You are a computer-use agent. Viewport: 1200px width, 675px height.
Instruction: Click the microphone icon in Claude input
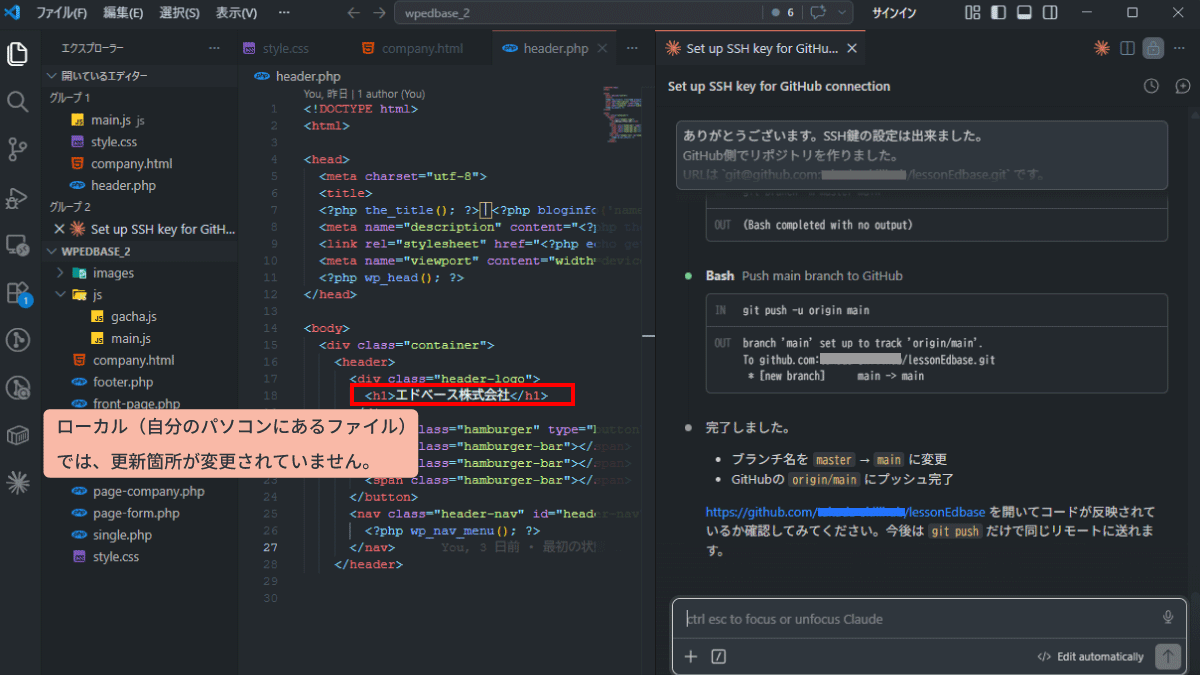pyautogui.click(x=1168, y=618)
